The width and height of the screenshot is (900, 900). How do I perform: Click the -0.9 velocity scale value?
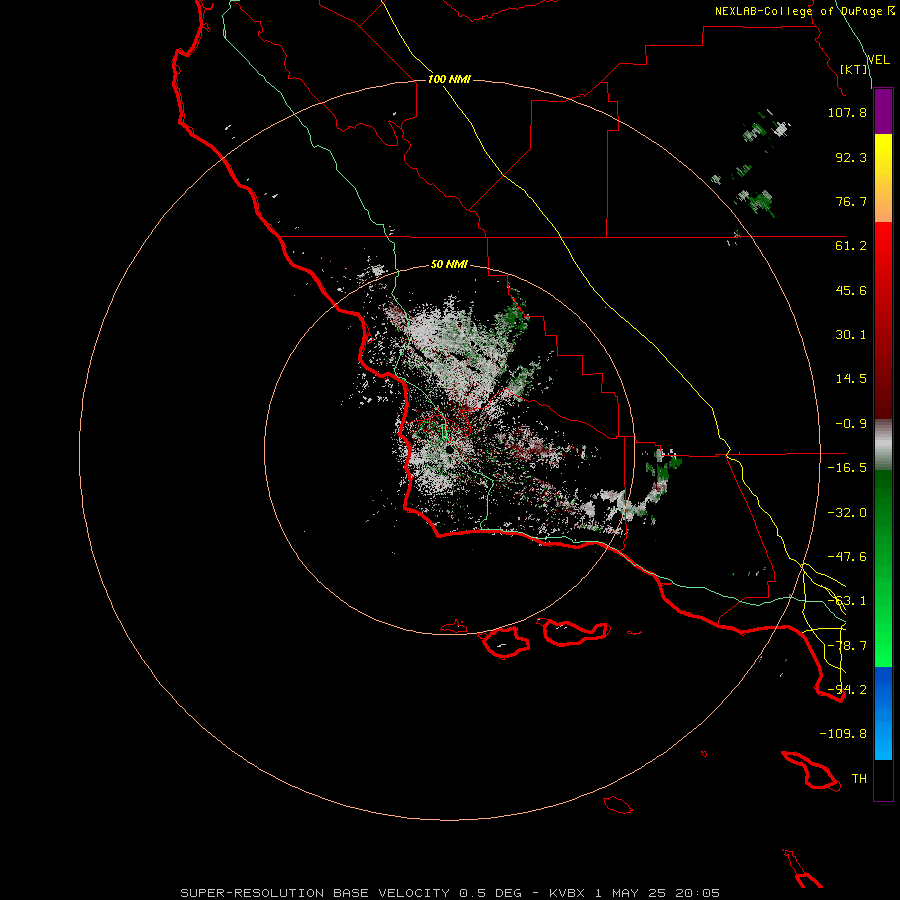point(851,424)
